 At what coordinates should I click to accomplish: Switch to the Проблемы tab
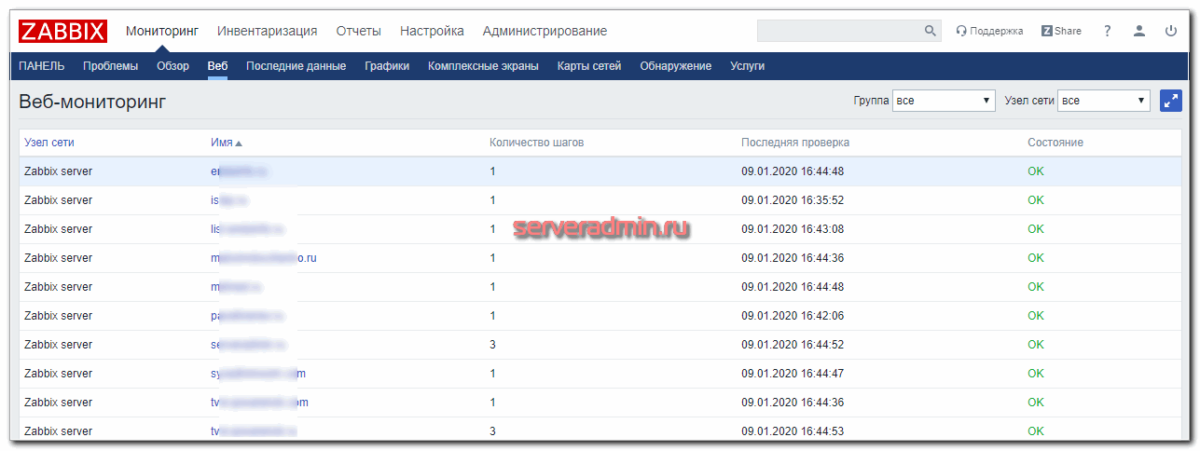pos(110,66)
